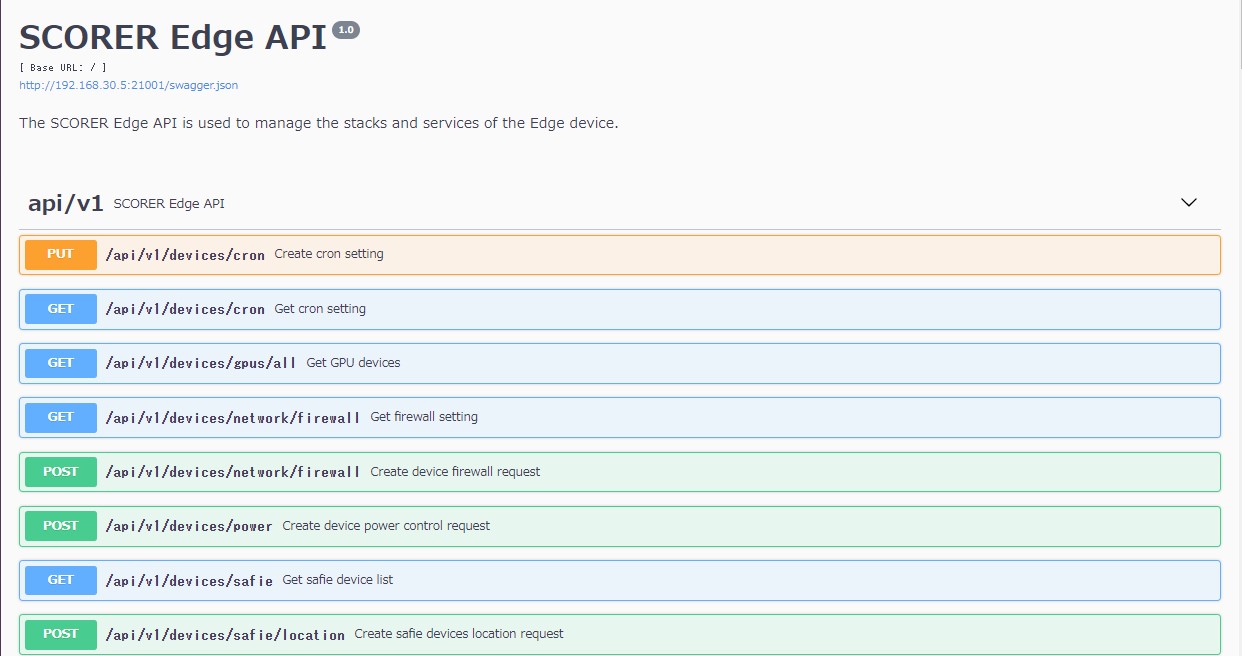The width and height of the screenshot is (1242, 656).
Task: Click POST badge for the power control endpoint
Action: click(61, 526)
